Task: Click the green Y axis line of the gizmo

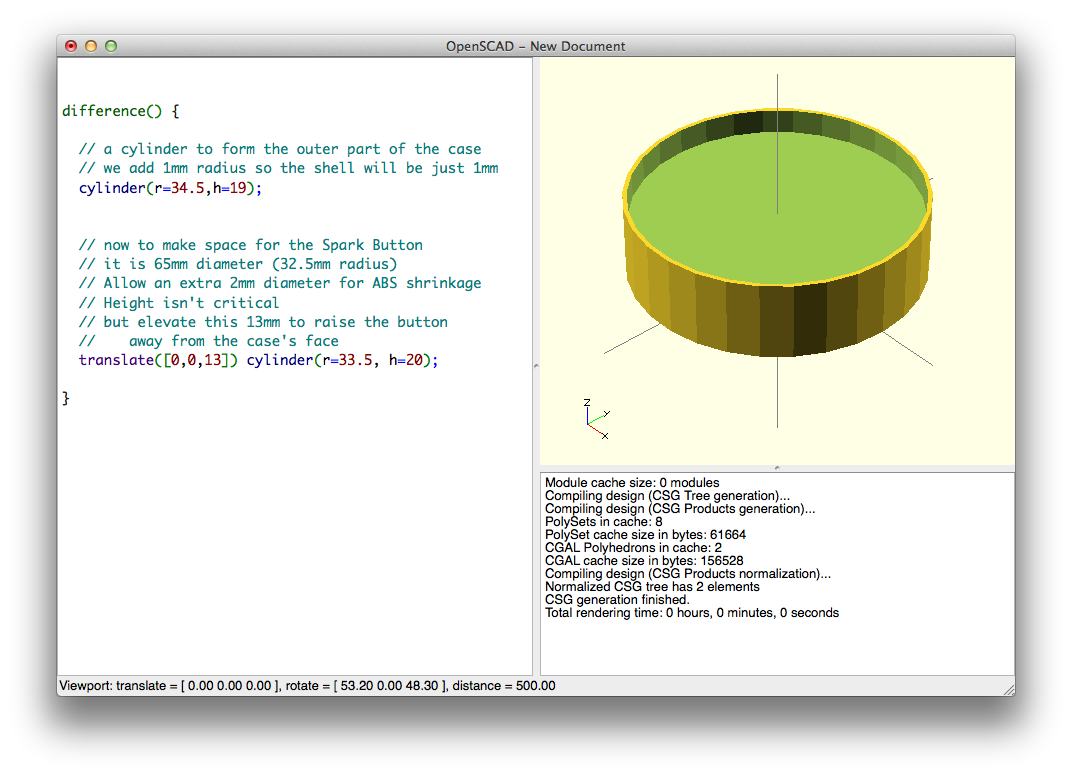Action: click(596, 420)
